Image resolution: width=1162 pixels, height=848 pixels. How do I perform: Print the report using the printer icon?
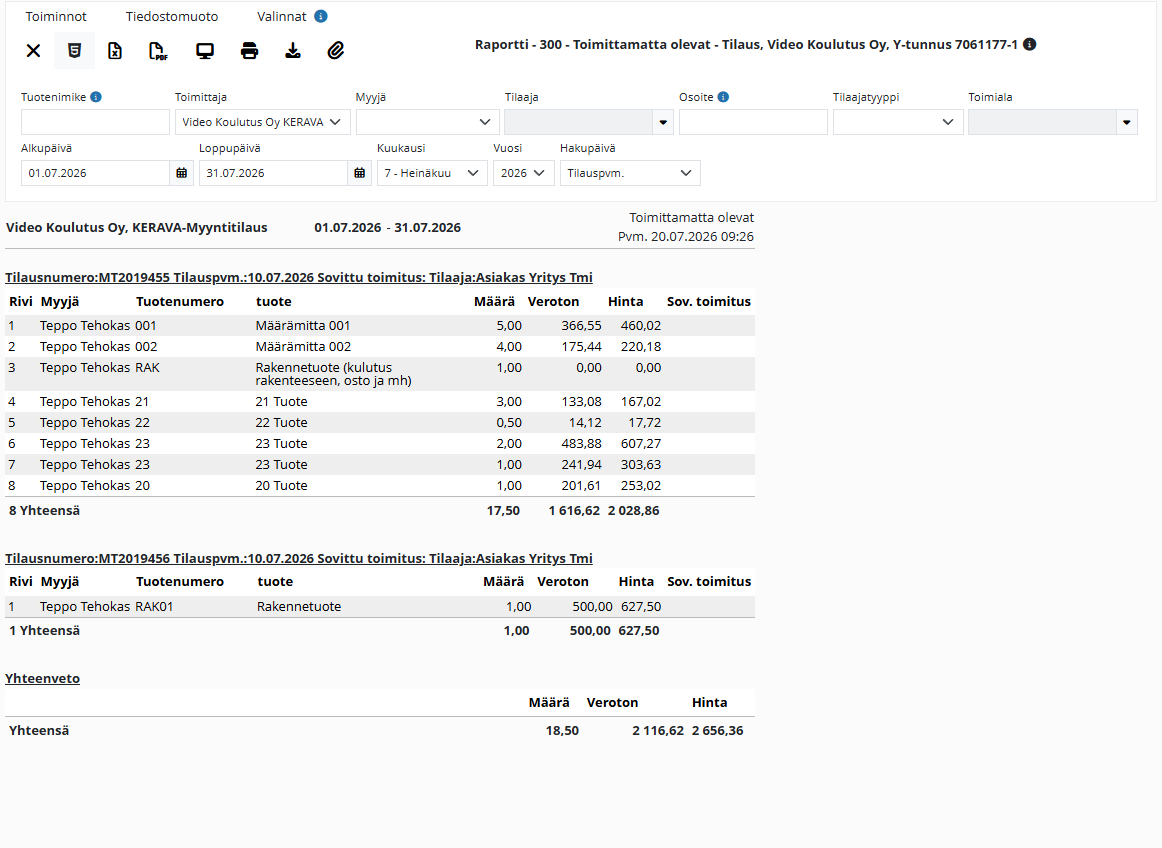pyautogui.click(x=250, y=50)
